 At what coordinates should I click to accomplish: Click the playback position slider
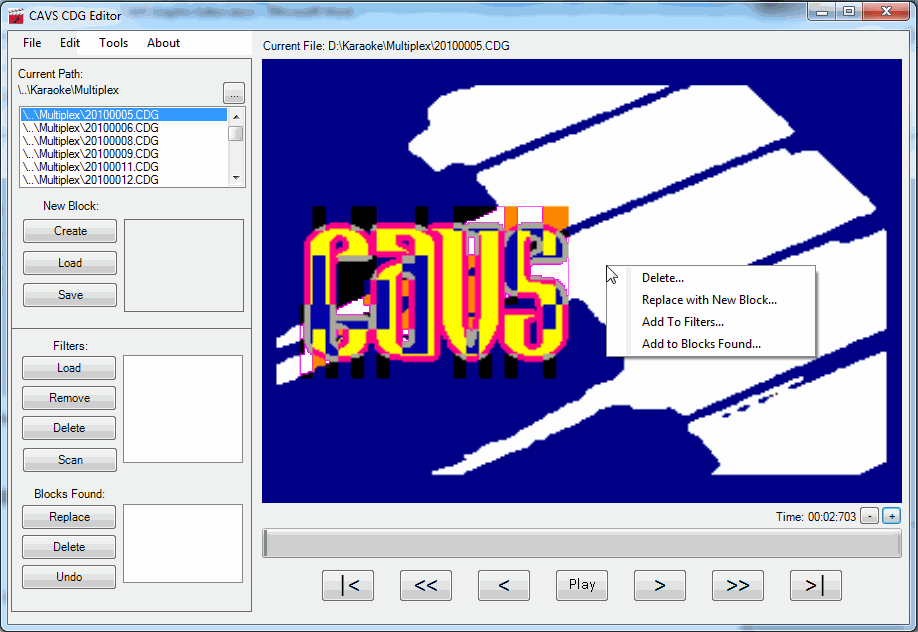[581, 544]
